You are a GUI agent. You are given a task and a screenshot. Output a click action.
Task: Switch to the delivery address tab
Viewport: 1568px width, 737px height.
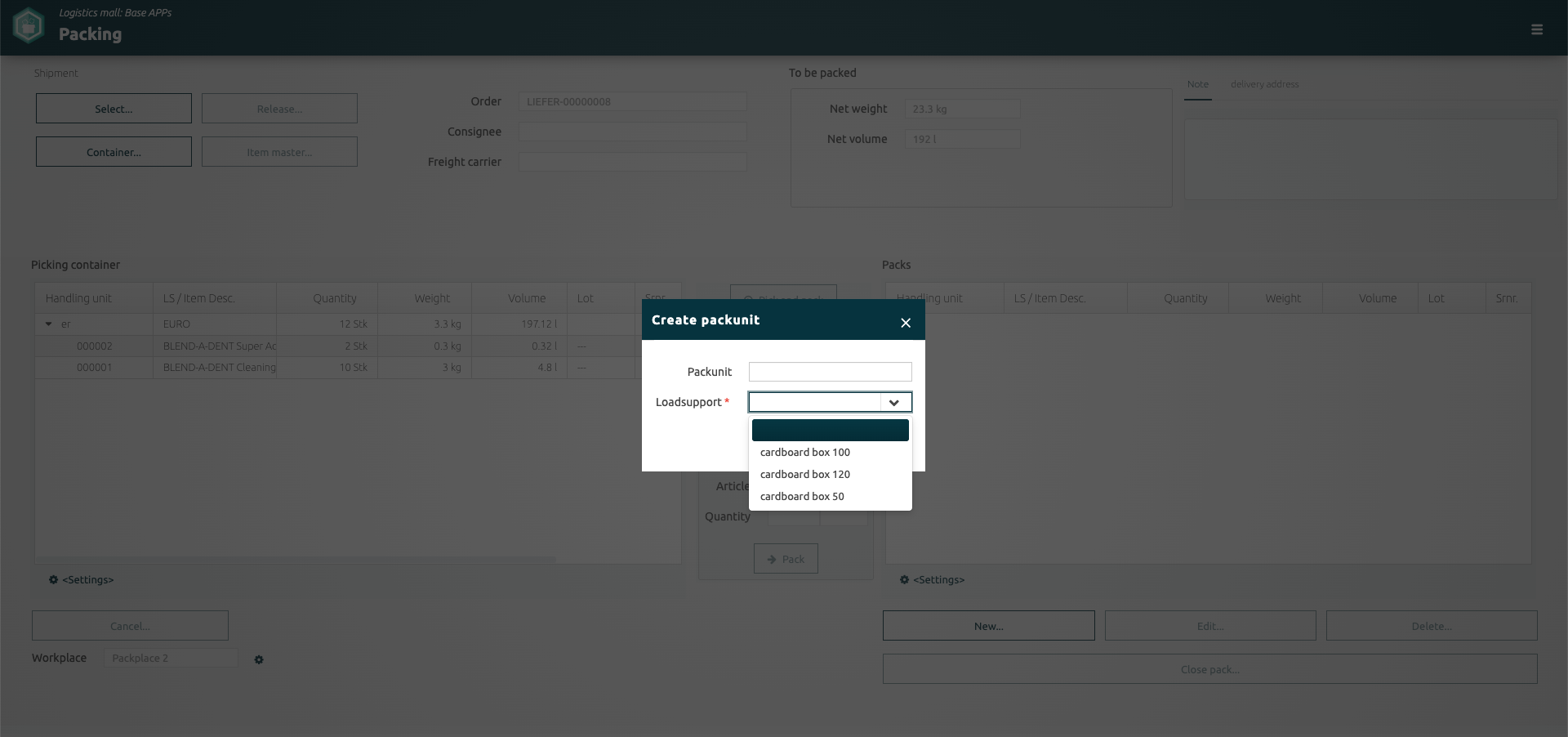(1264, 84)
